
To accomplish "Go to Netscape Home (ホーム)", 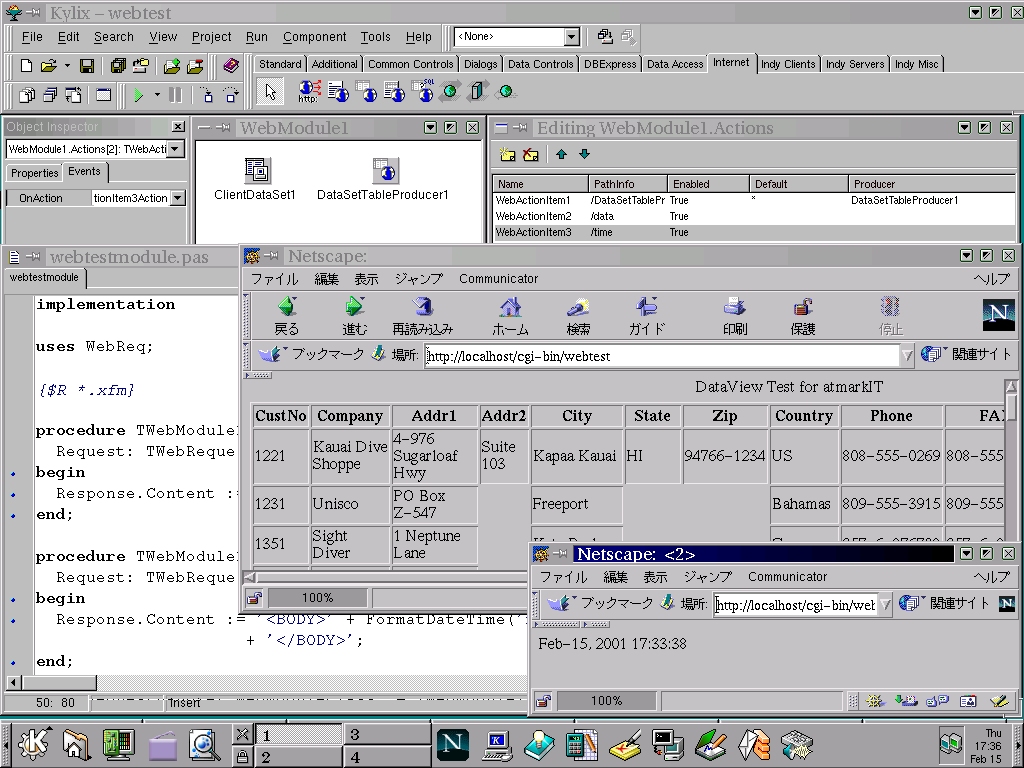I will click(510, 316).
